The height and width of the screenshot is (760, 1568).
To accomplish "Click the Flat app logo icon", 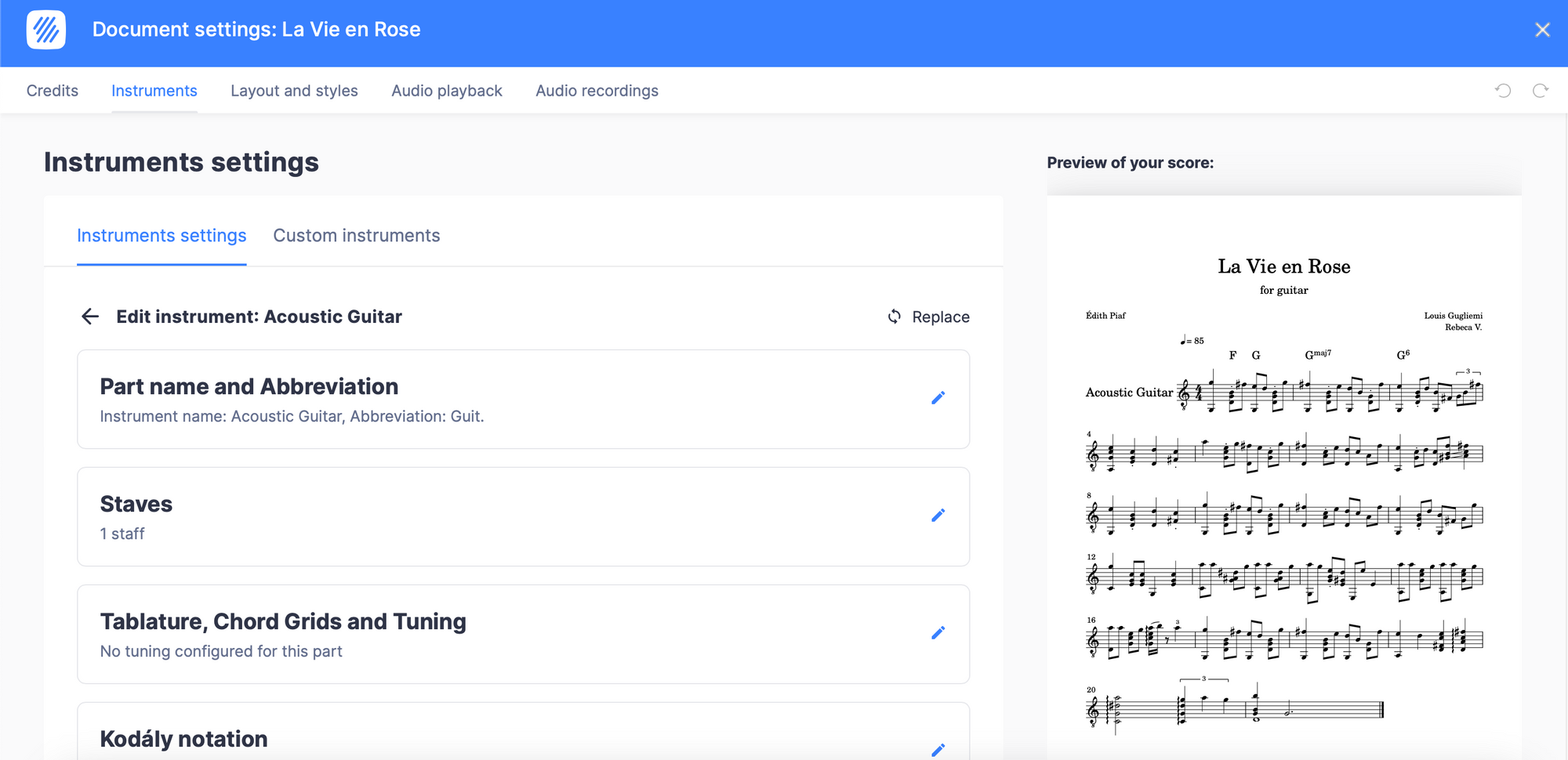I will [46, 30].
